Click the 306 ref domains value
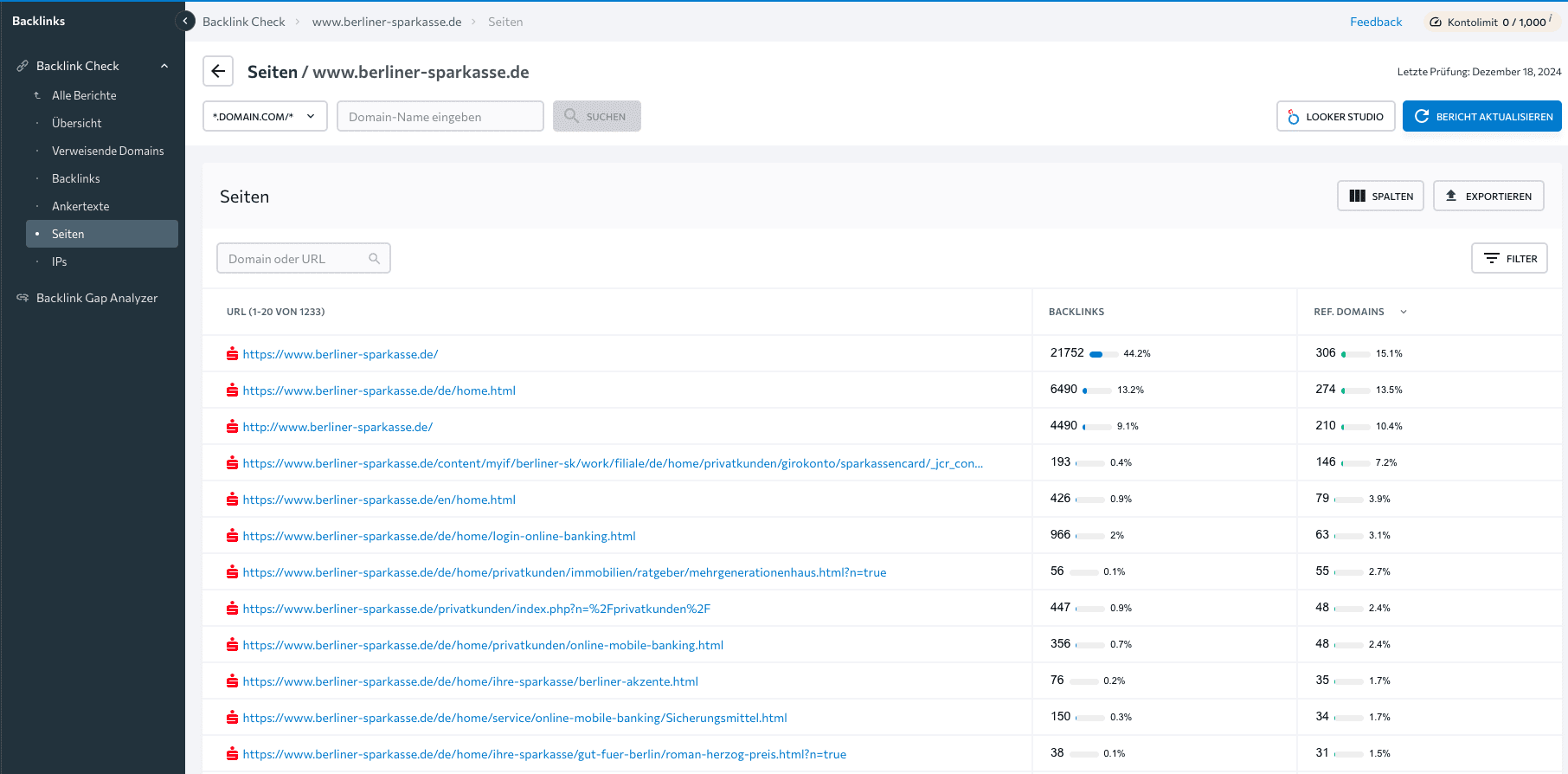Image resolution: width=1568 pixels, height=774 pixels. coord(1326,352)
